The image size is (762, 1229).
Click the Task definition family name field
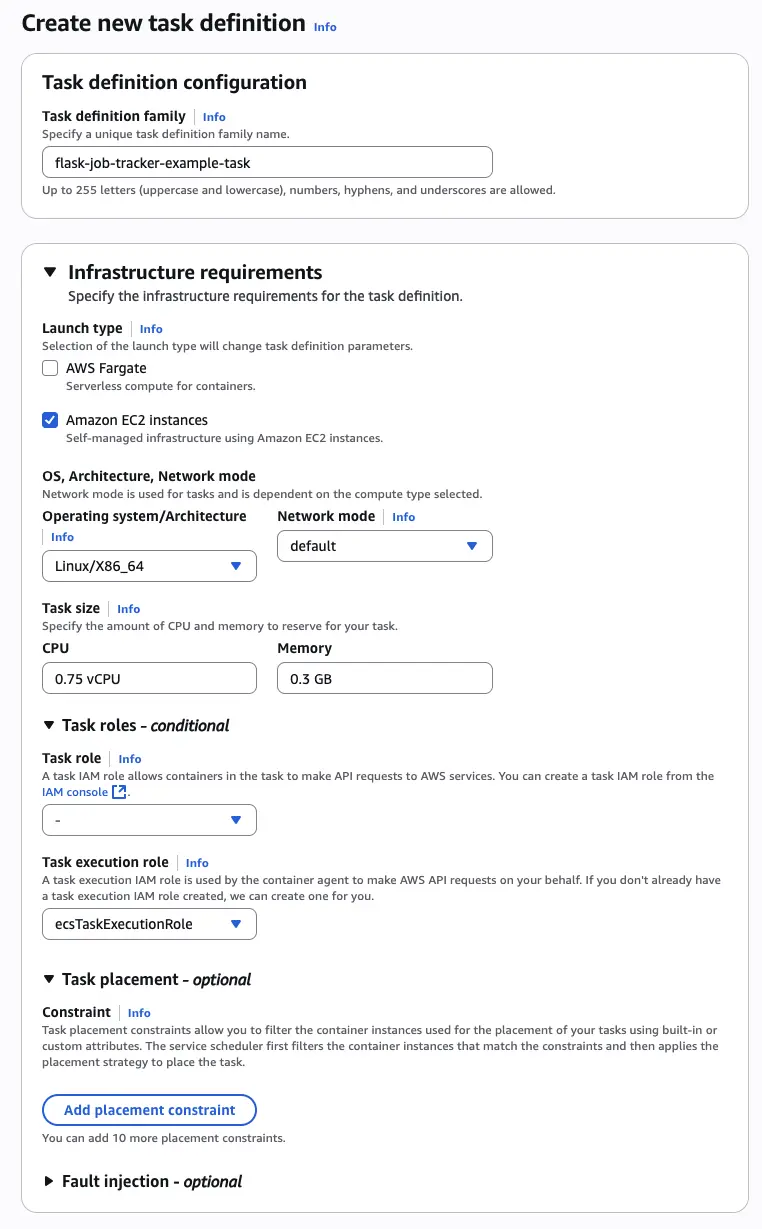pyautogui.click(x=267, y=162)
